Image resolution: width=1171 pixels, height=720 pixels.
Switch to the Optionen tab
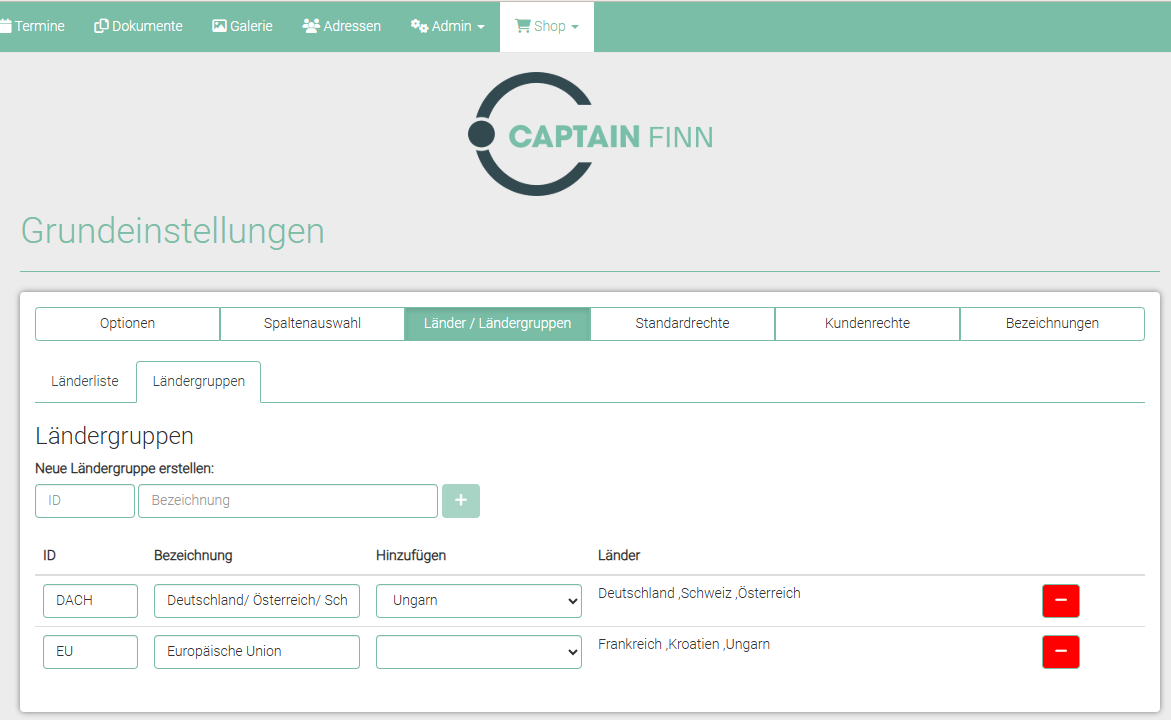tap(127, 324)
